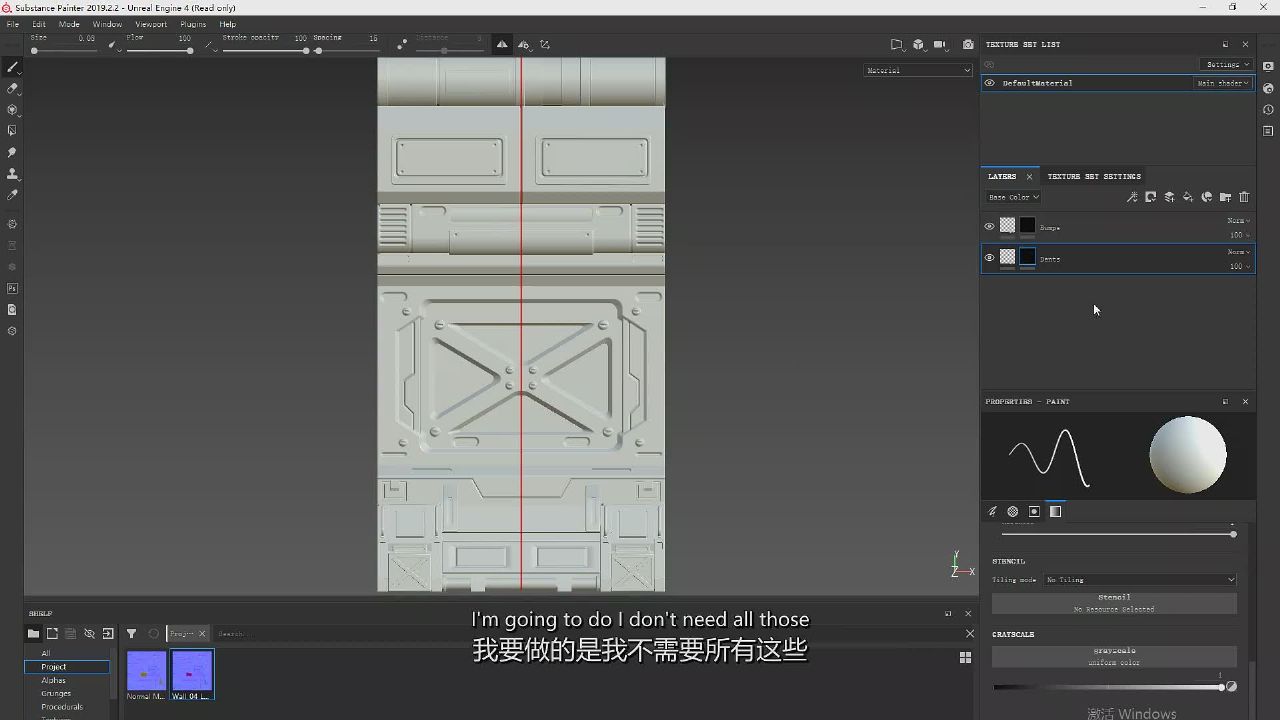Open the Mode menu
Viewport: 1280px width, 720px height.
tap(69, 24)
